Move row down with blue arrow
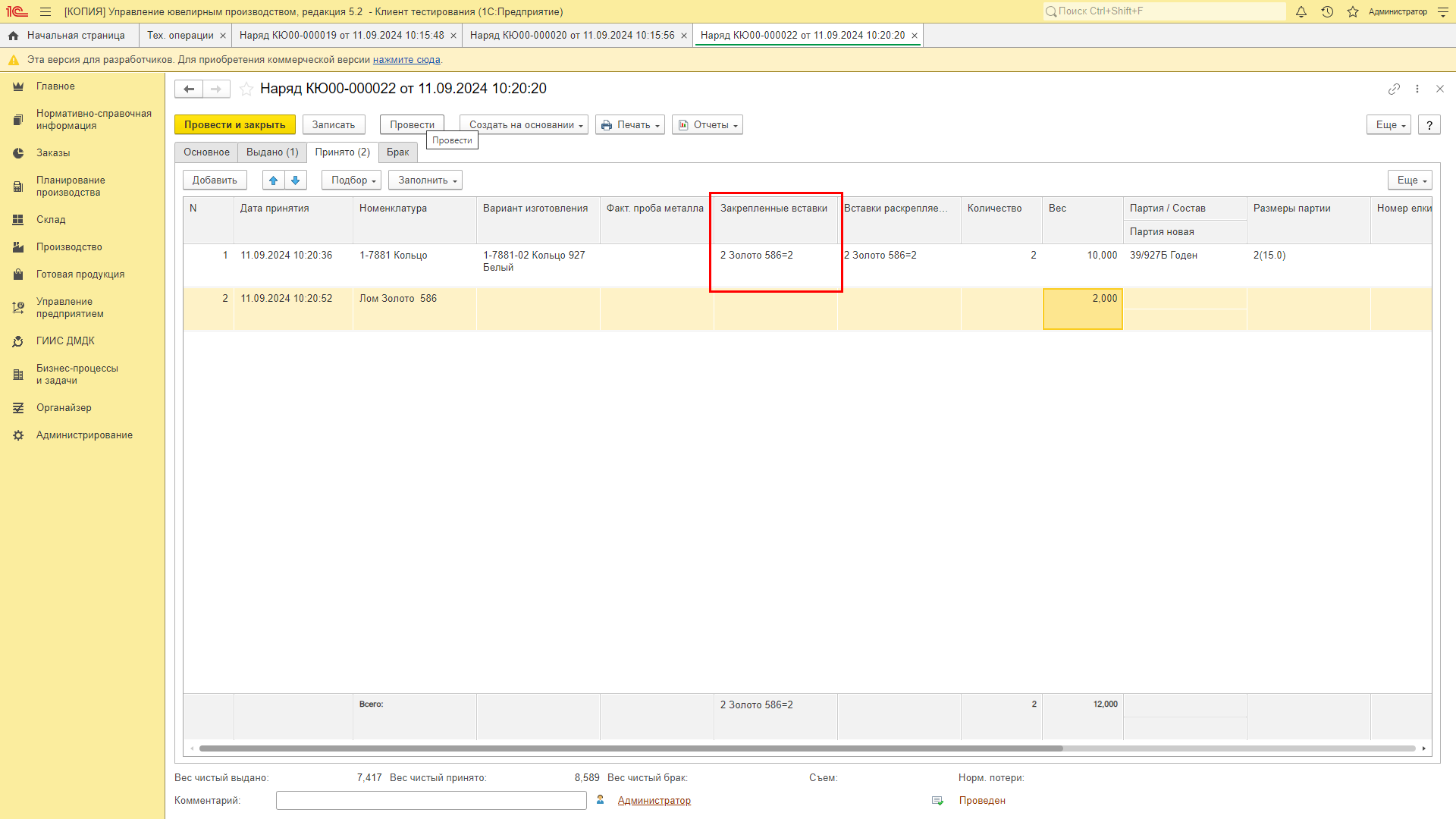 pos(296,180)
